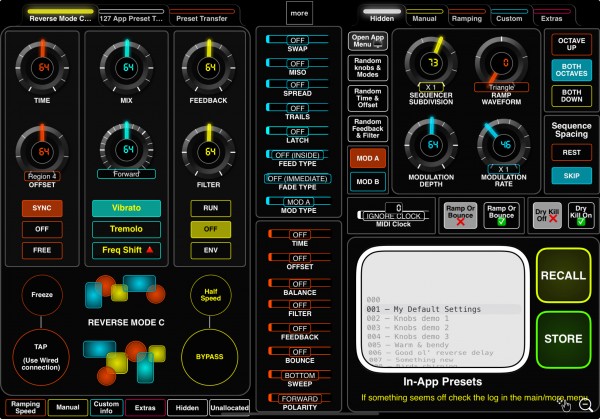Toggle the SWEEP switch set to BOTTOM
This screenshot has height=419, width=600.
click(x=300, y=375)
